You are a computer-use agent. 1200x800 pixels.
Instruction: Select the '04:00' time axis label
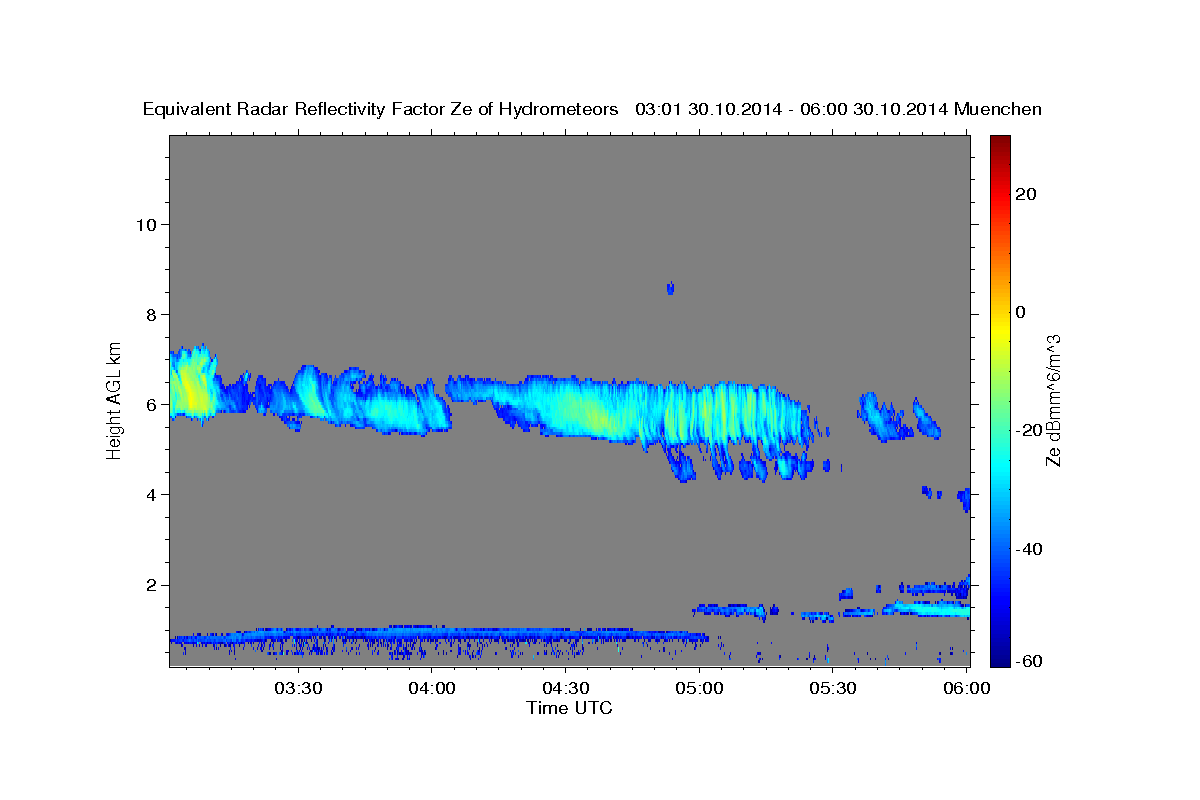coord(431,689)
